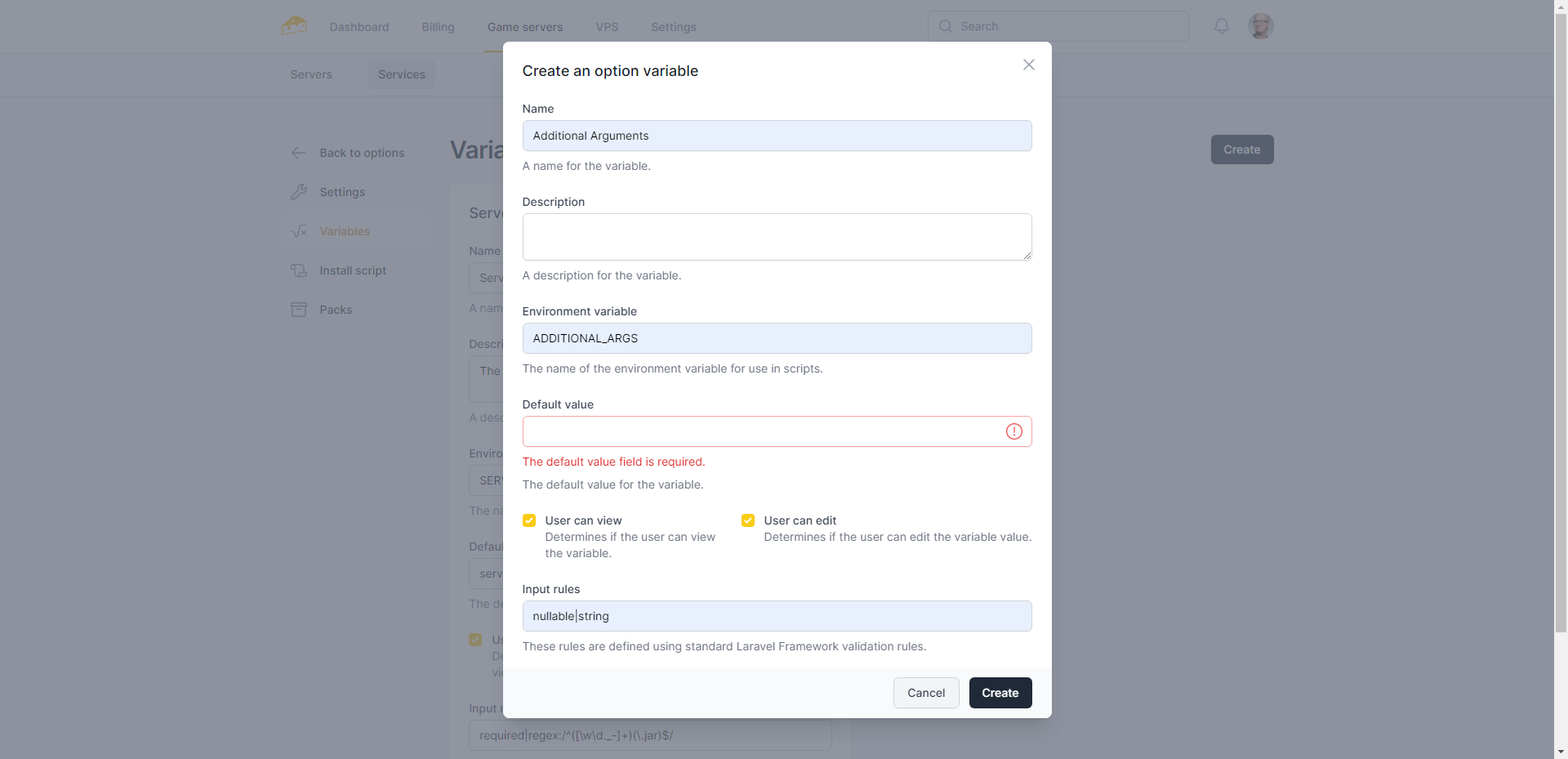Open the user avatar menu
Viewport: 1568px width, 759px height.
(x=1260, y=26)
